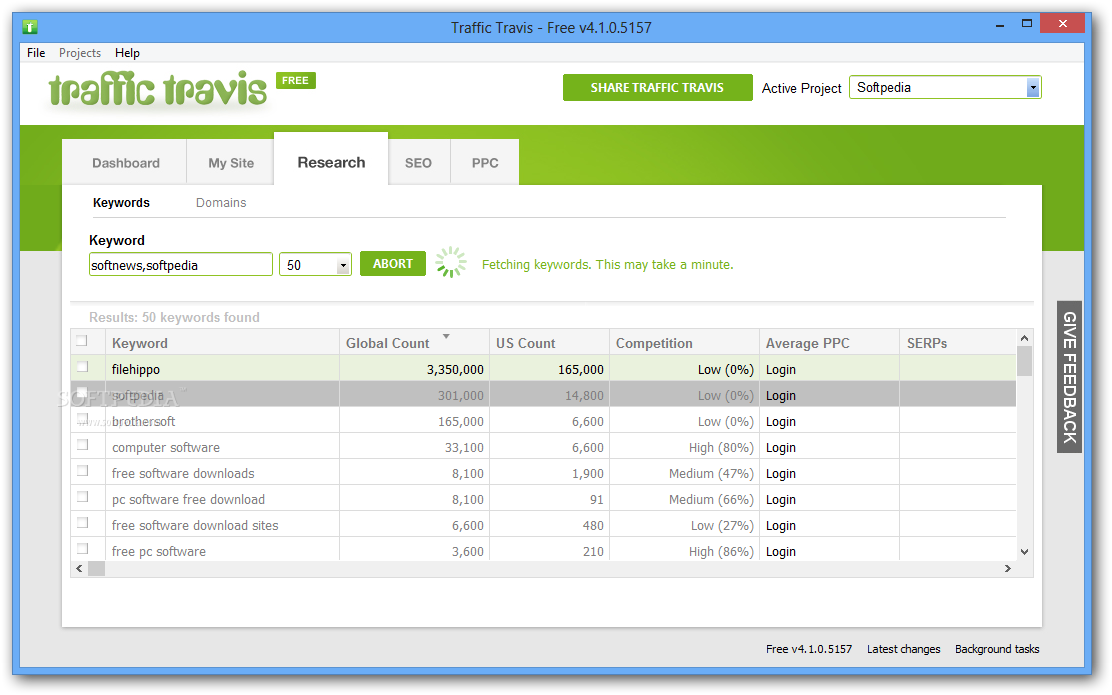The width and height of the screenshot is (1112, 695).
Task: Sort by the Competition column header
Action: 684,343
